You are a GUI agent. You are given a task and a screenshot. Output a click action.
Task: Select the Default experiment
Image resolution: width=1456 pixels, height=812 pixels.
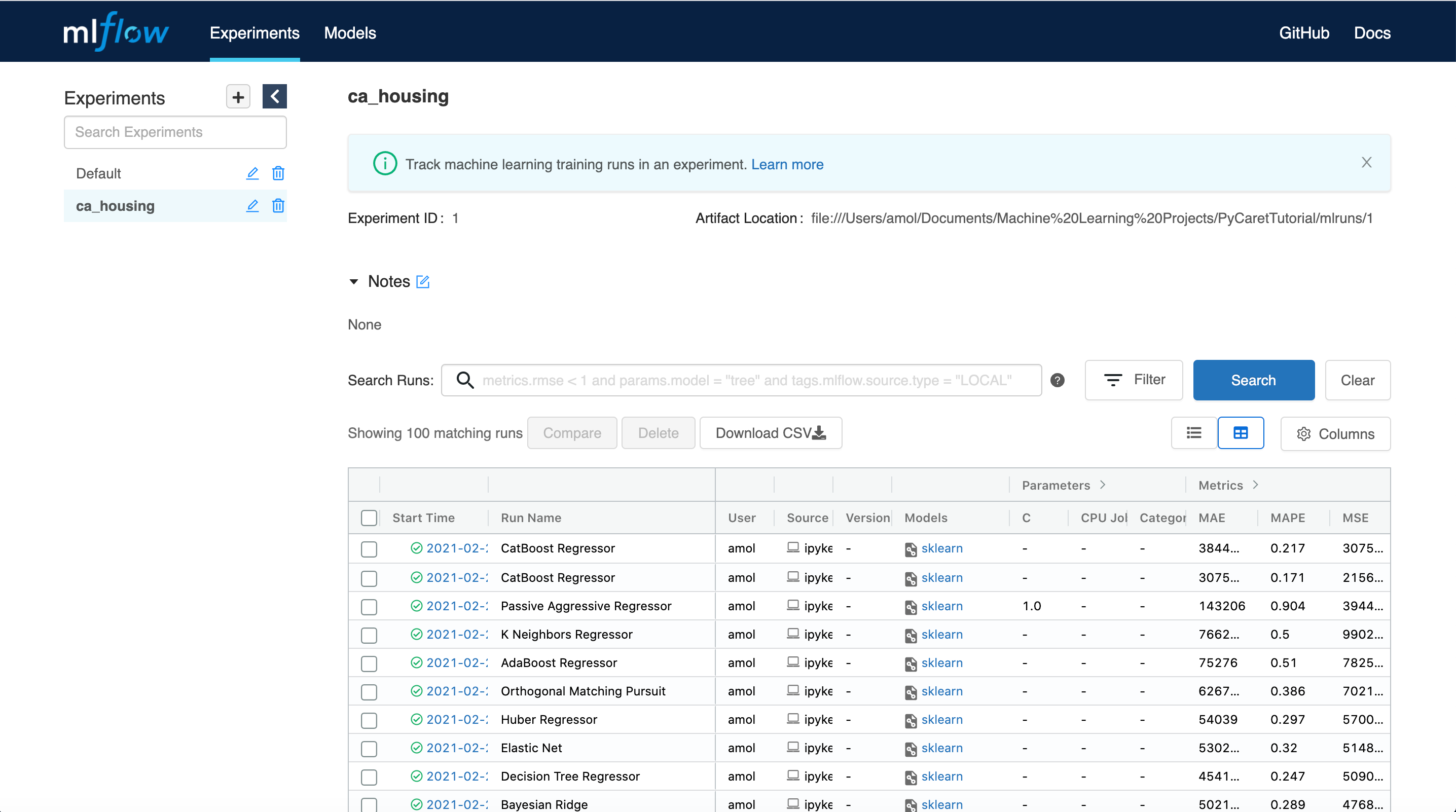tap(98, 173)
